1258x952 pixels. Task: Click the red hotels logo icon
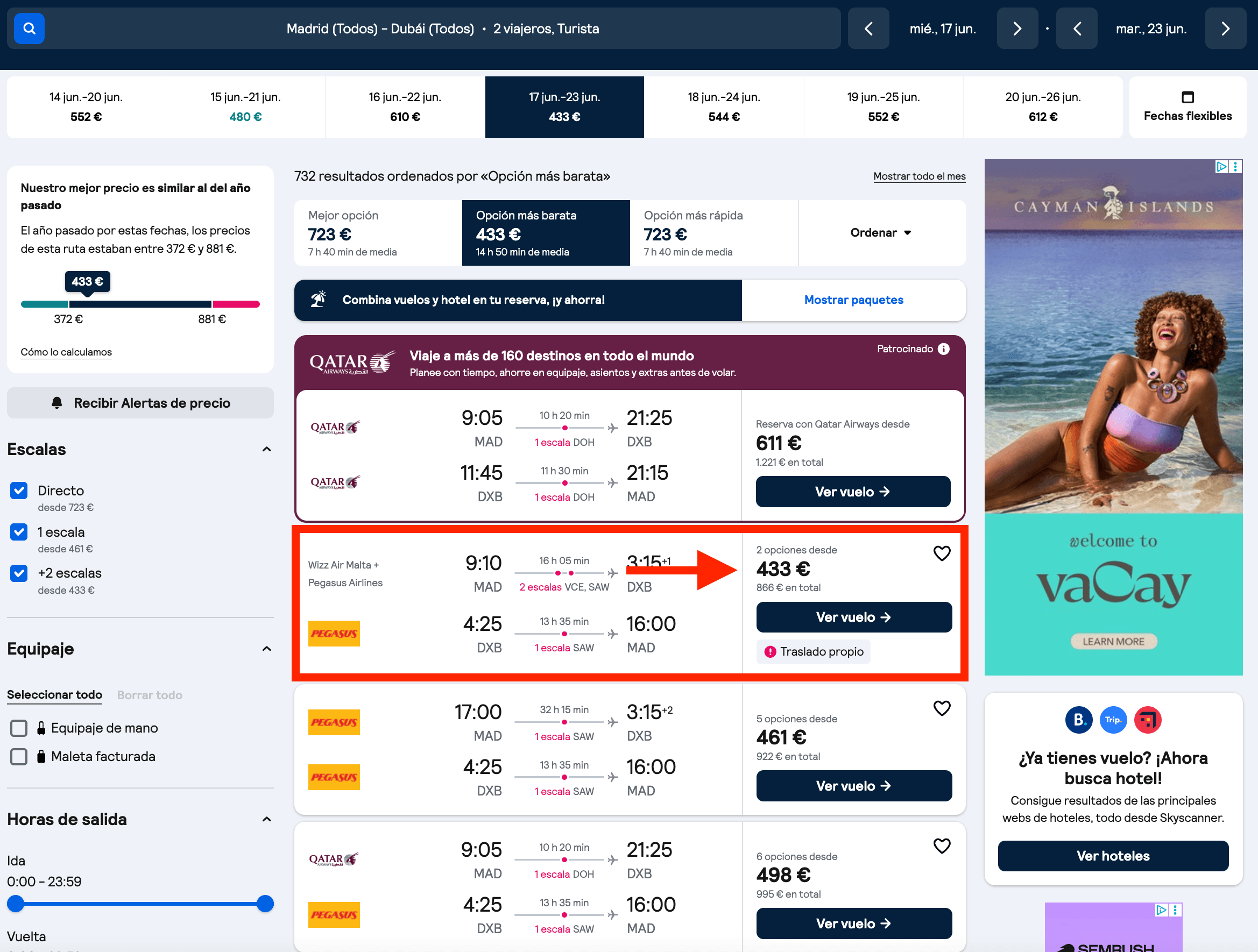1148,720
